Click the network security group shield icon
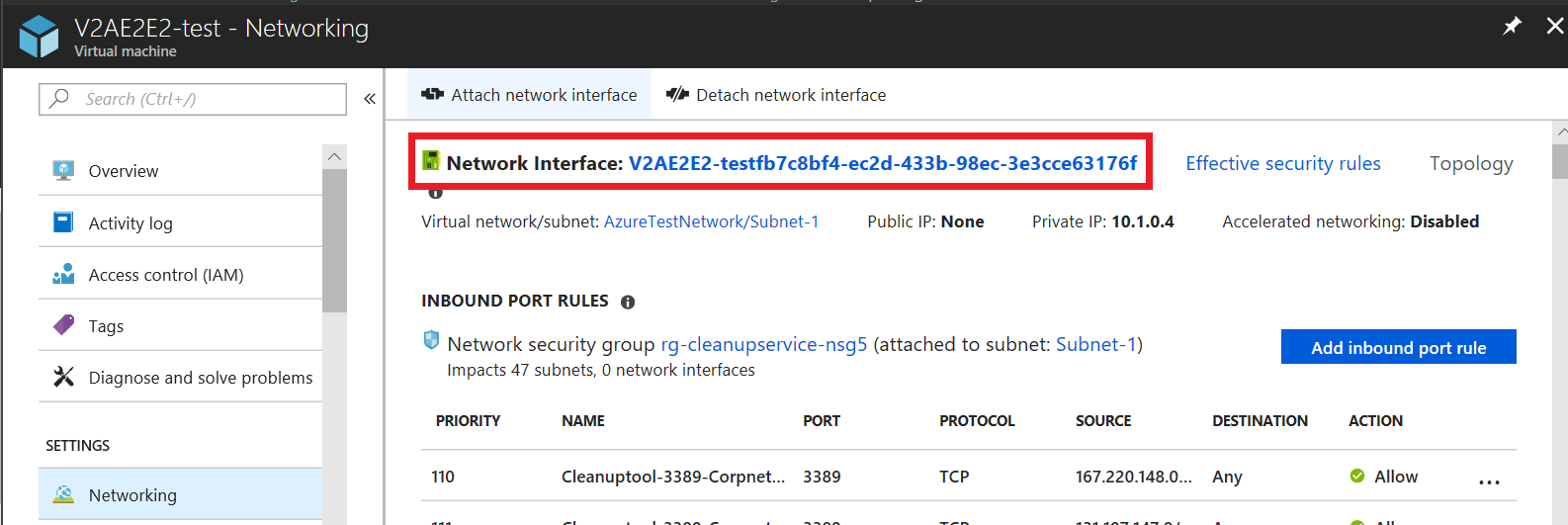Image resolution: width=1568 pixels, height=525 pixels. point(431,341)
